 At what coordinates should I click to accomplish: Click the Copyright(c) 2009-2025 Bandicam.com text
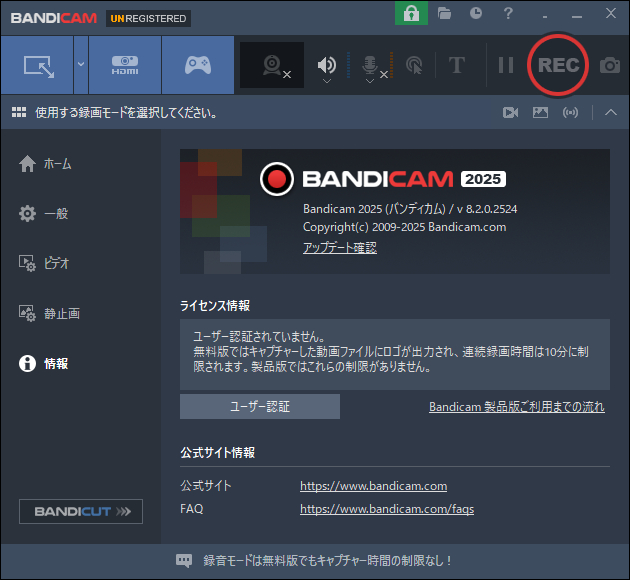(x=404, y=227)
